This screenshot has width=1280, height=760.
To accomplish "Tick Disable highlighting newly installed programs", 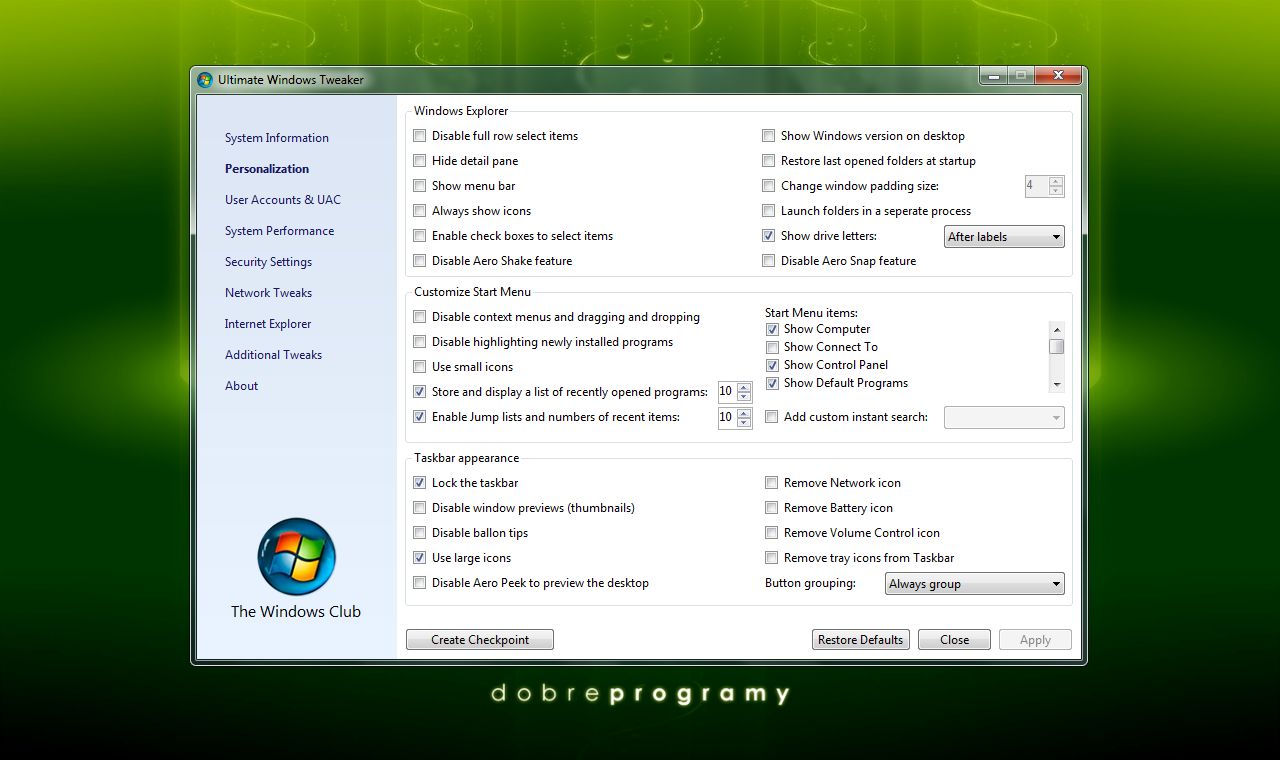I will pos(420,342).
